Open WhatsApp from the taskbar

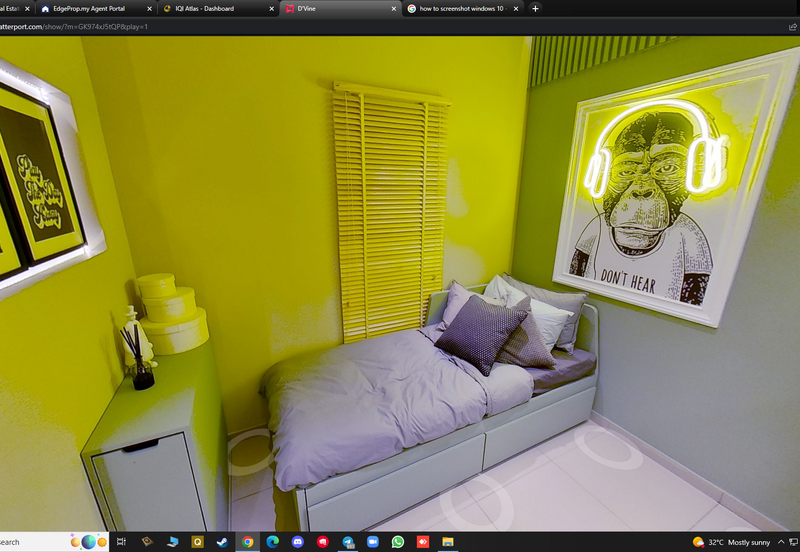(398, 542)
